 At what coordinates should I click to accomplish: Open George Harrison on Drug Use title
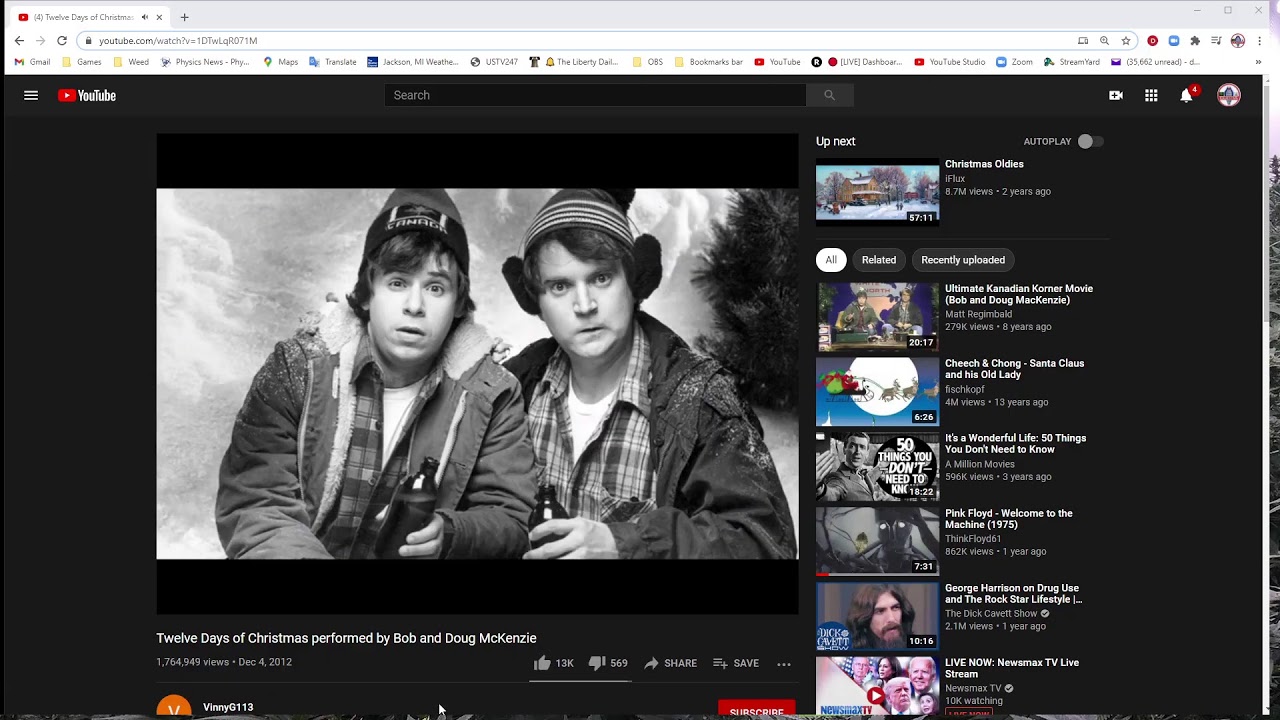(1013, 594)
